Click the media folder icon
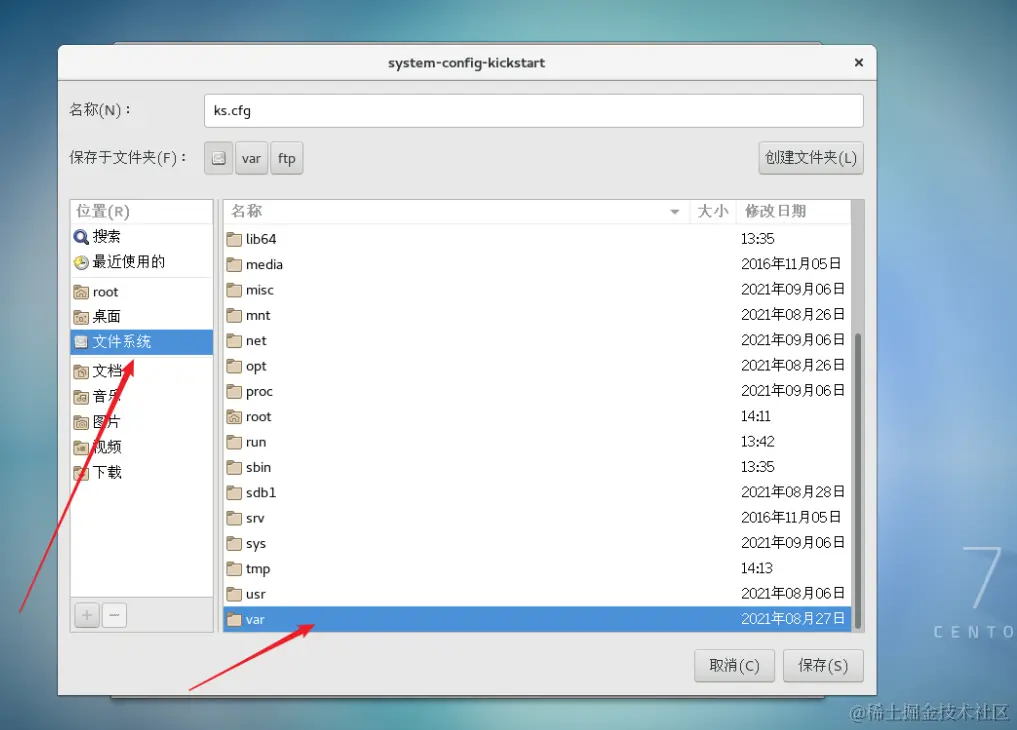The width and height of the screenshot is (1017, 730). click(234, 265)
